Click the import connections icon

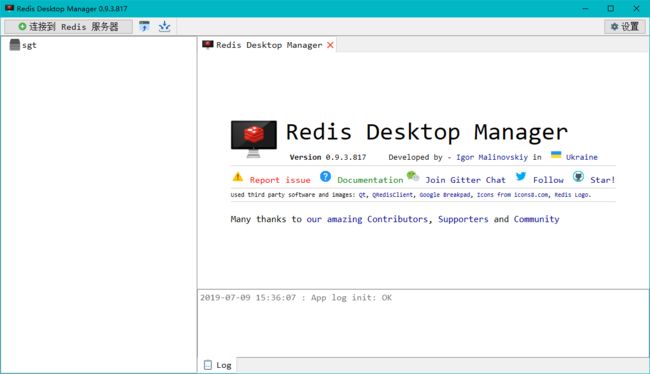click(144, 27)
